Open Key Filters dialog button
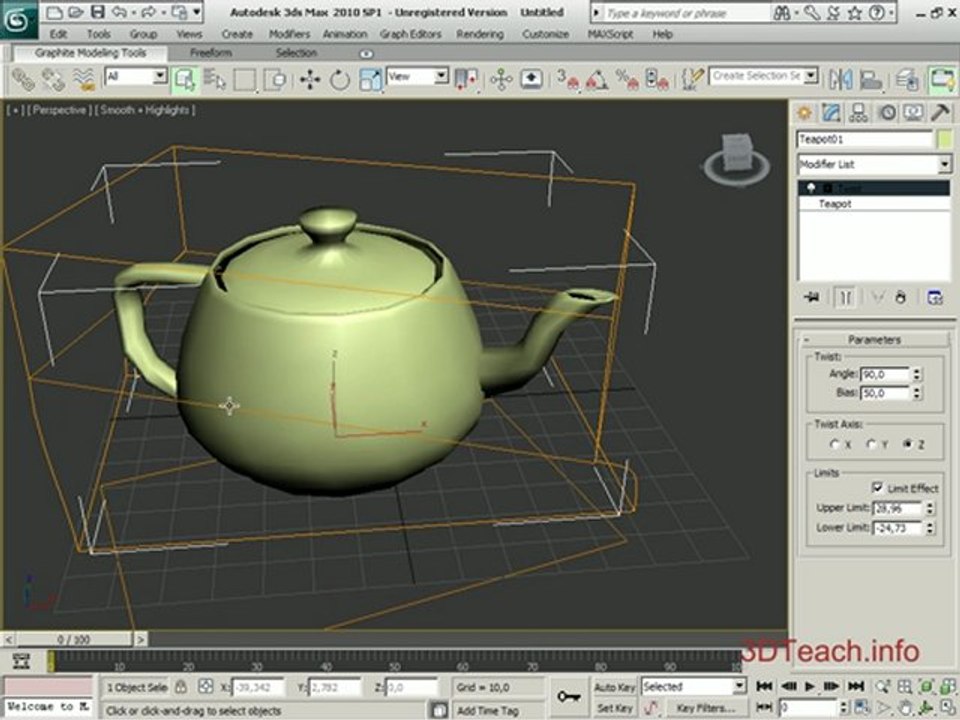 coord(705,708)
